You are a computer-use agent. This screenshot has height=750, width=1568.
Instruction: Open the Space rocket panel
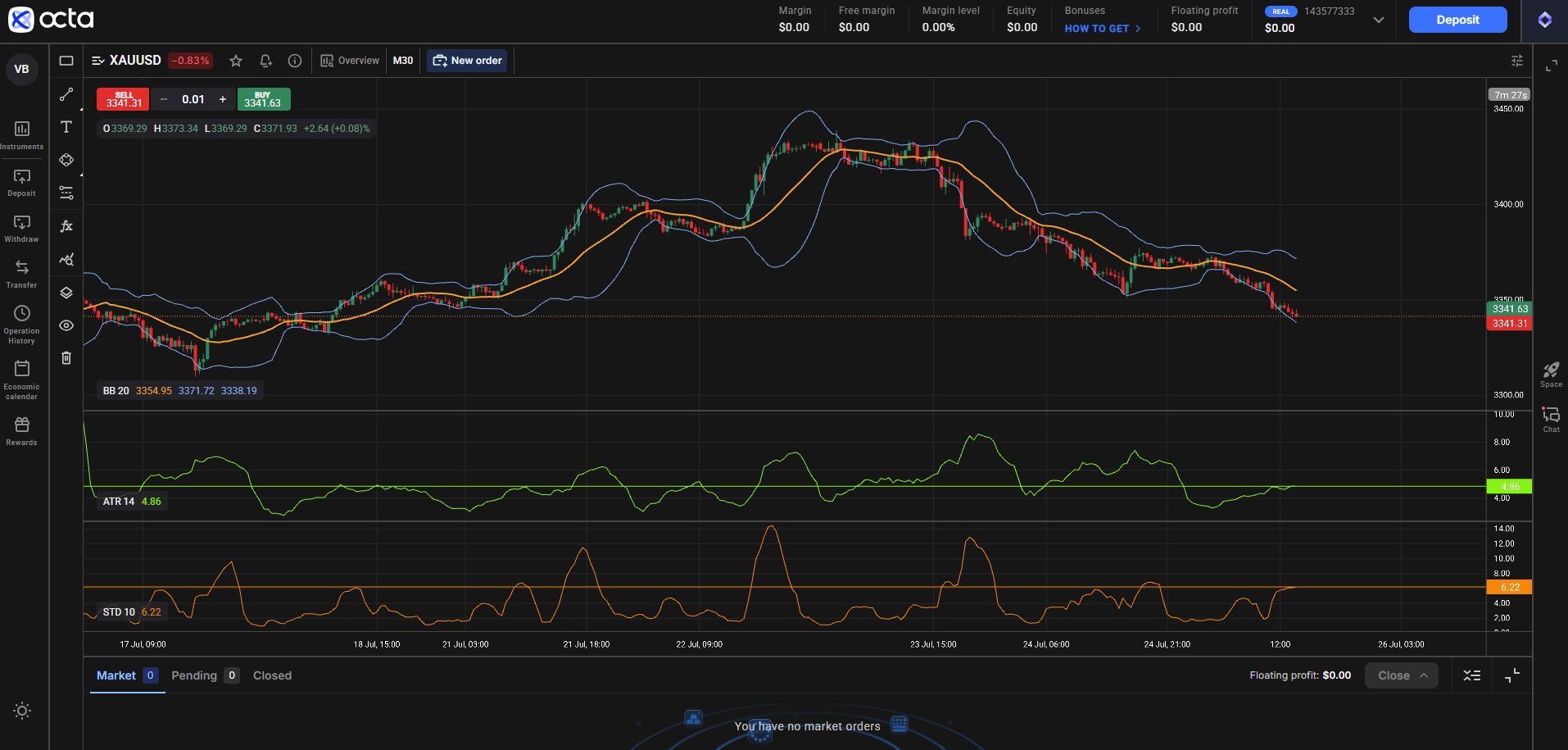pyautogui.click(x=1549, y=370)
